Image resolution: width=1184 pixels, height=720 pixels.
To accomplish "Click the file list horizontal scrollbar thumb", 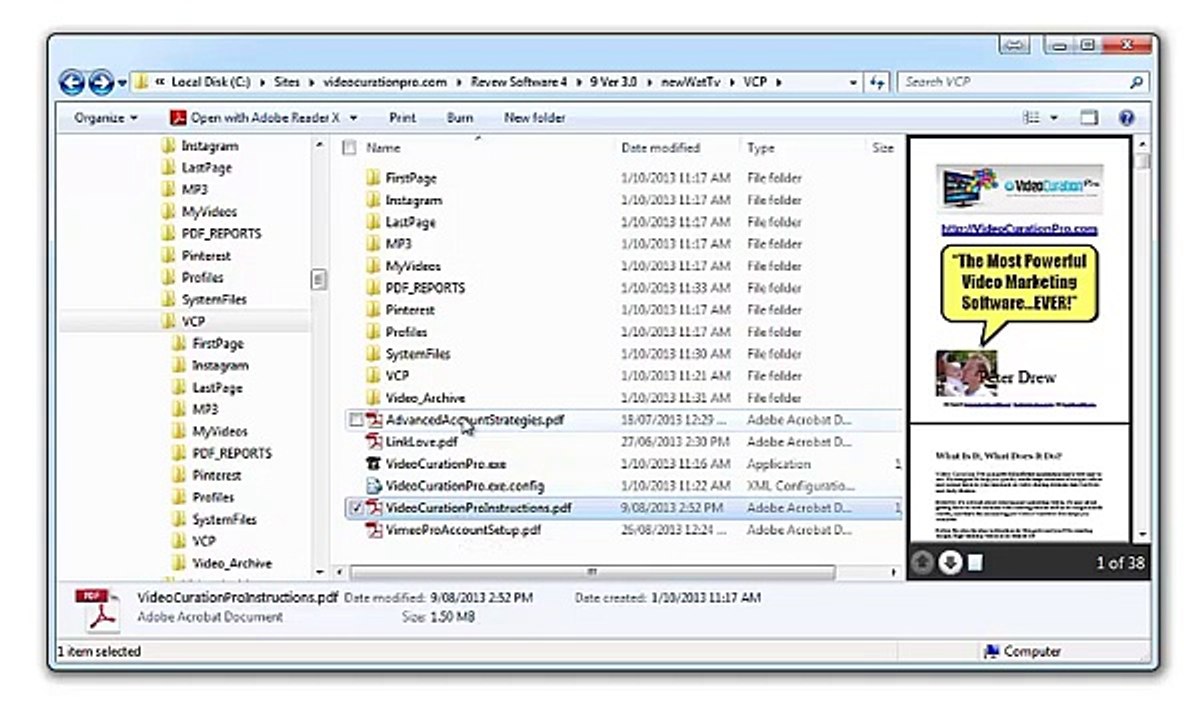I will 592,572.
